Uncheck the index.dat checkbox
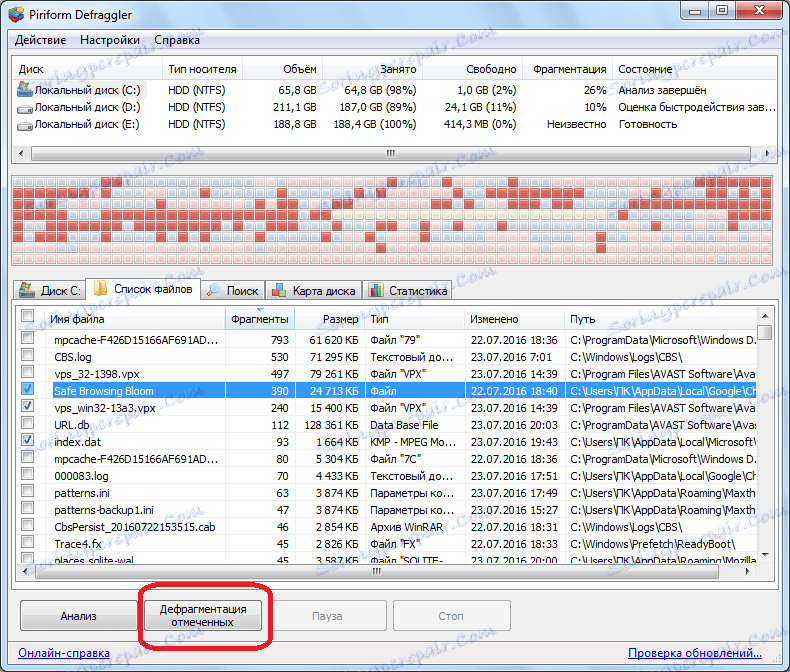This screenshot has height=672, width=790. click(x=28, y=440)
